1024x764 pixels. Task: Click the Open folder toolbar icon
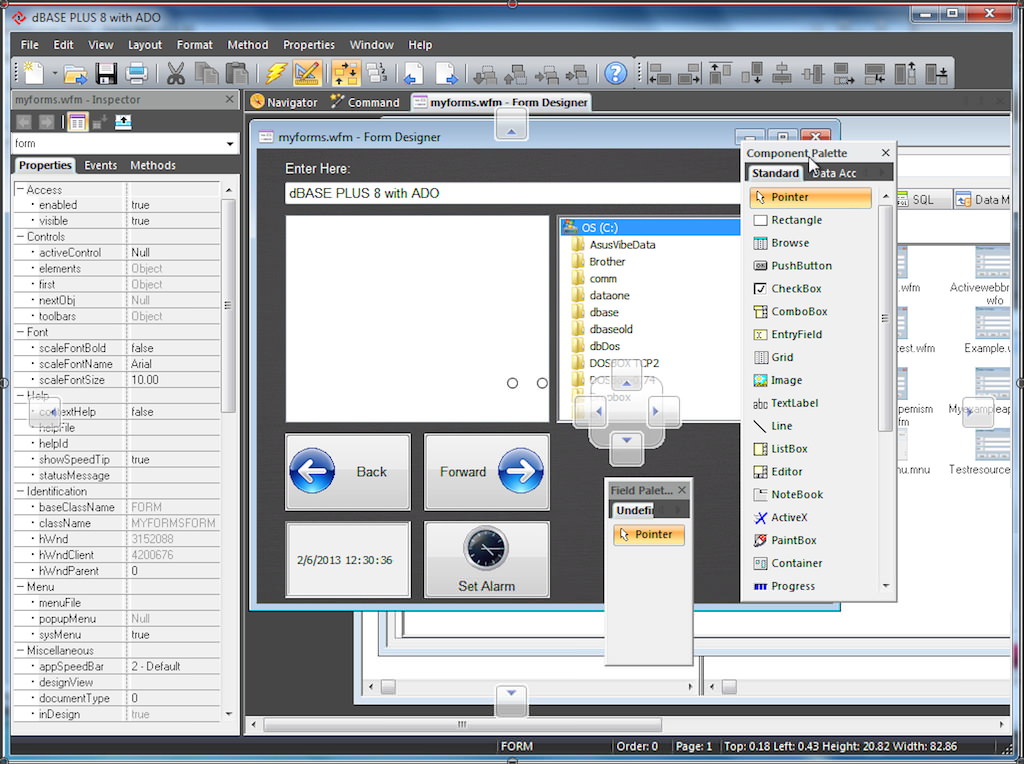pos(76,73)
